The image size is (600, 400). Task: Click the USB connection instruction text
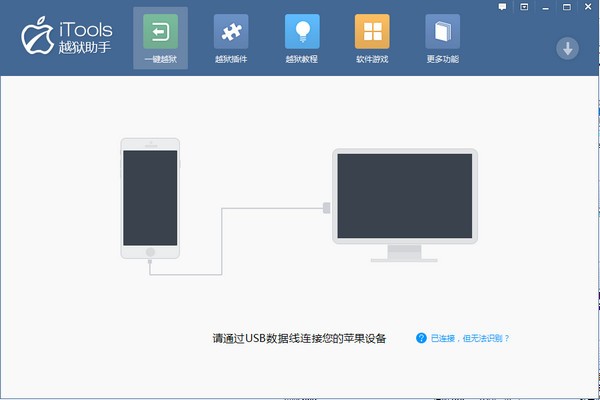[299, 339]
